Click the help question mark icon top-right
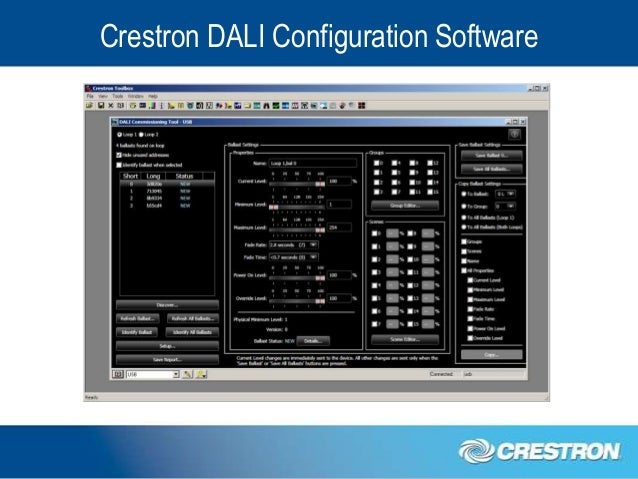The image size is (638, 479). point(515,134)
